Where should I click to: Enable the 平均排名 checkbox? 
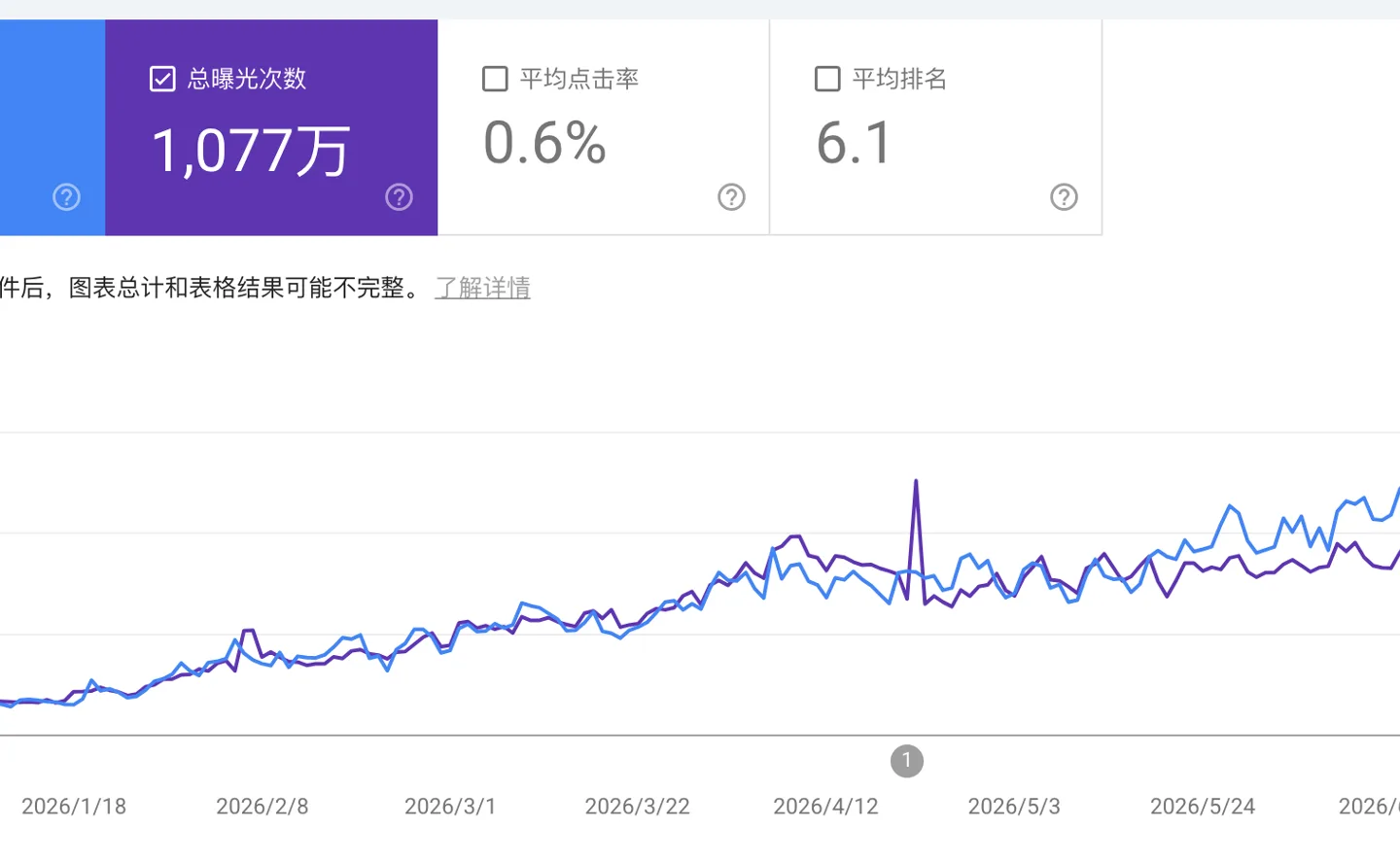pyautogui.click(x=827, y=79)
